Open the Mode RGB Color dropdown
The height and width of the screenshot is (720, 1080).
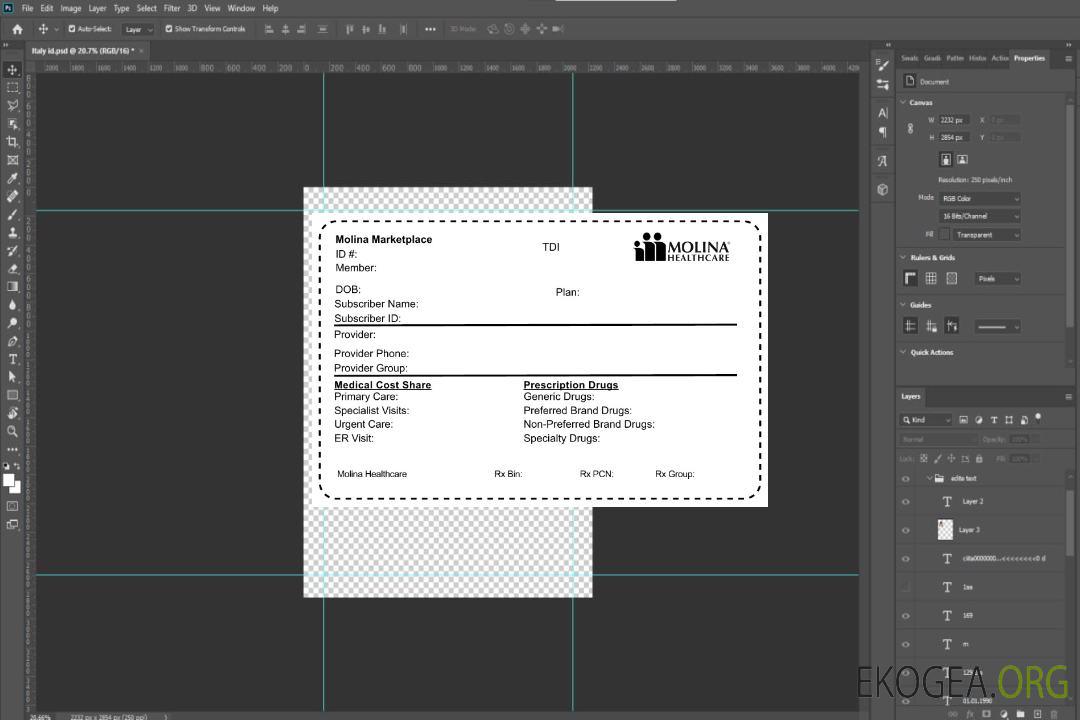point(980,198)
